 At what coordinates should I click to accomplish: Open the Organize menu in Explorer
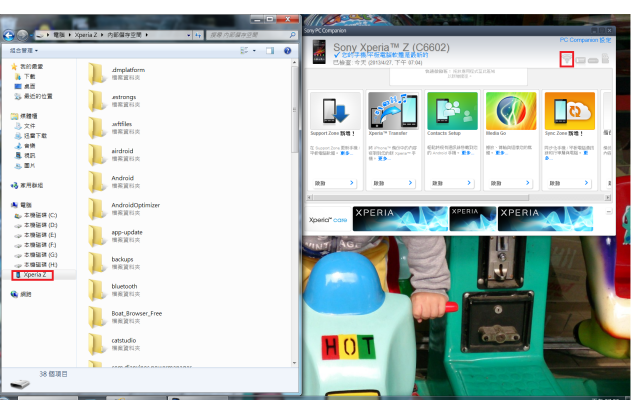coord(24,51)
